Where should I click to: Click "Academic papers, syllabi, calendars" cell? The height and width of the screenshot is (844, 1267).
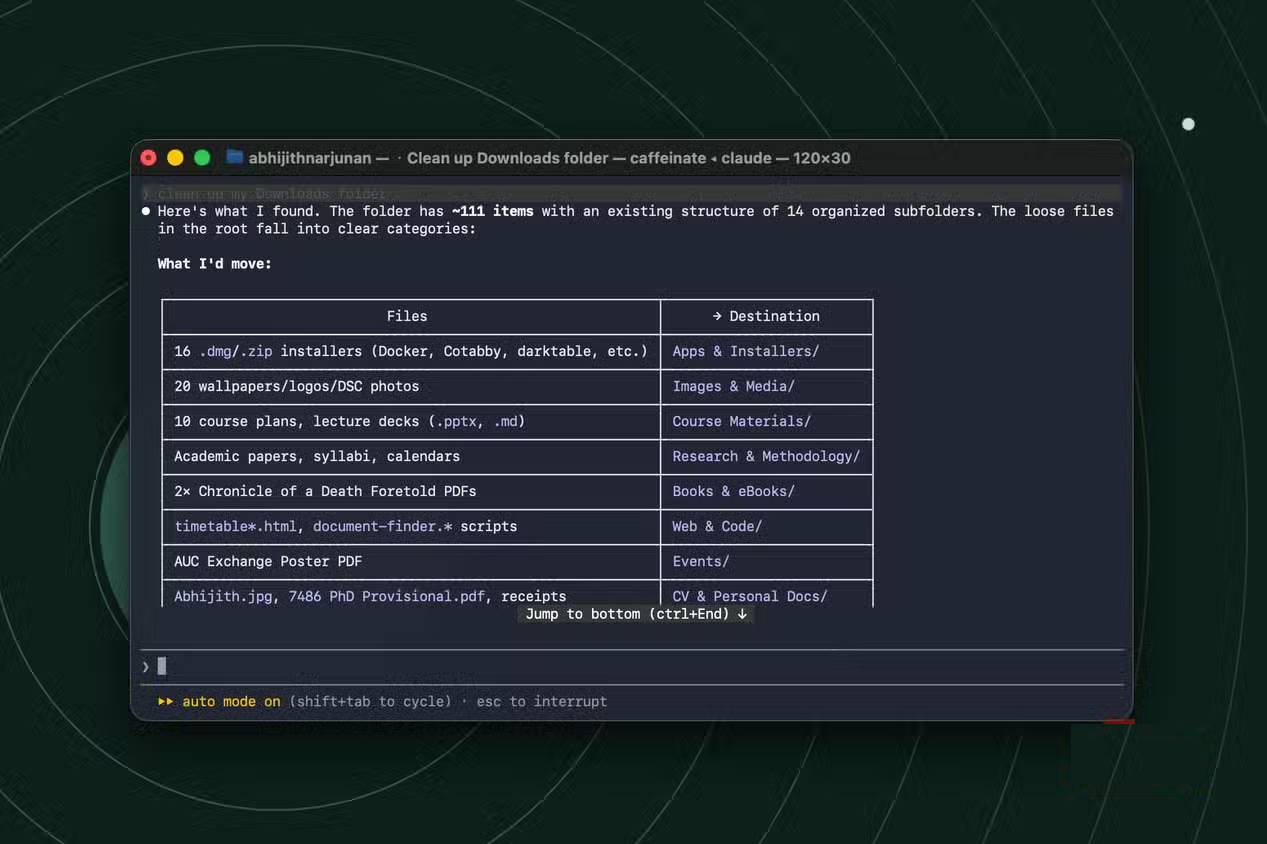411,456
